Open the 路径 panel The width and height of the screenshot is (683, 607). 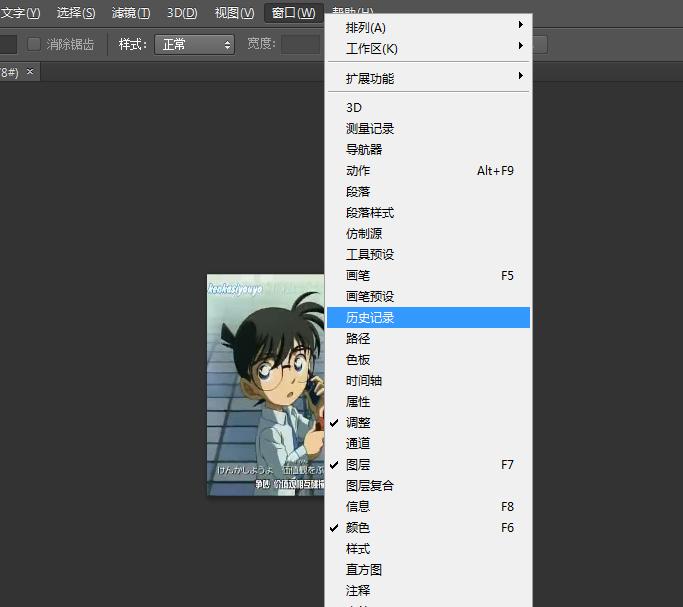point(429,338)
